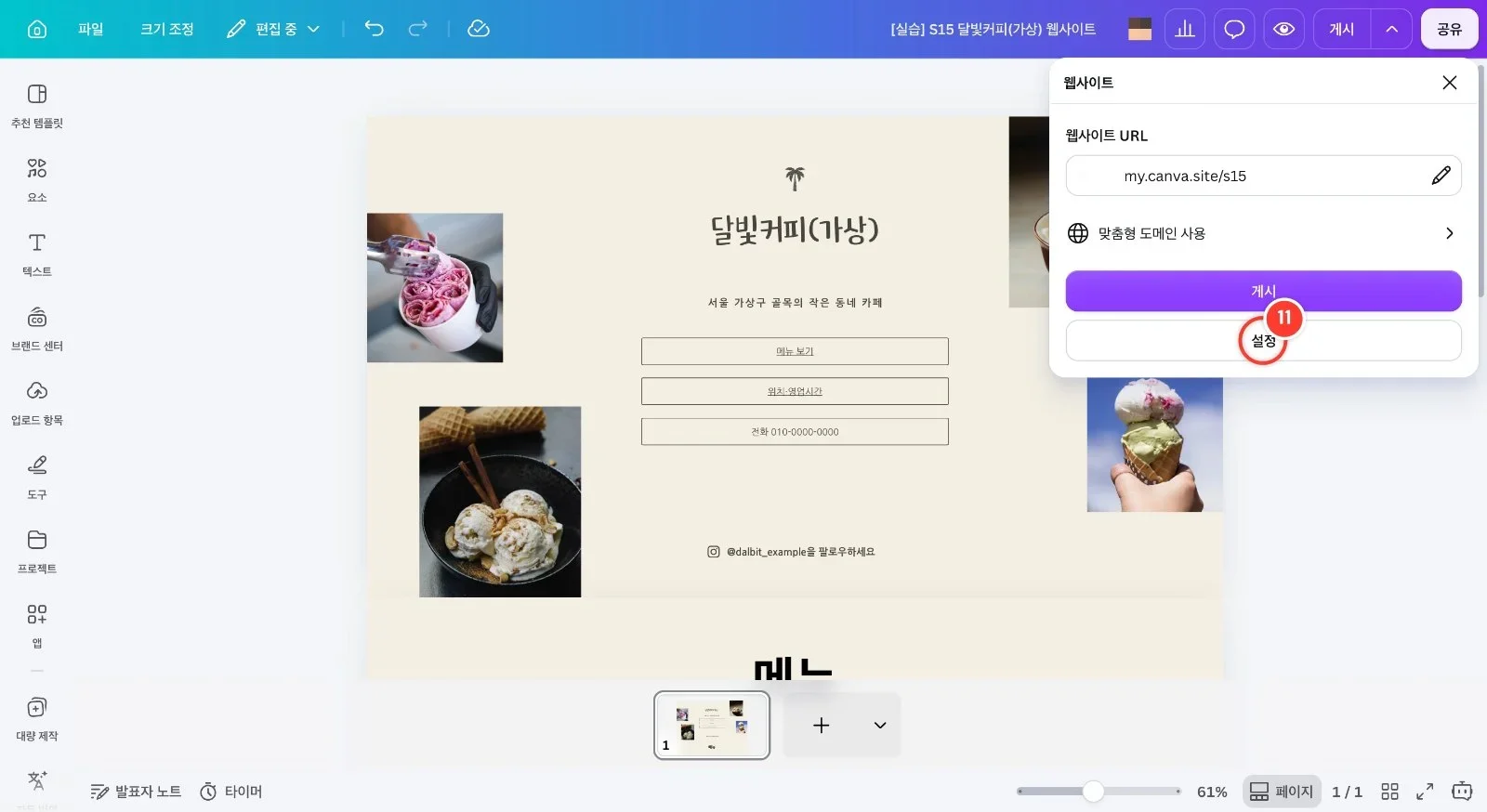Open the 타이머 timer
This screenshot has width=1487, height=812.
(231, 792)
